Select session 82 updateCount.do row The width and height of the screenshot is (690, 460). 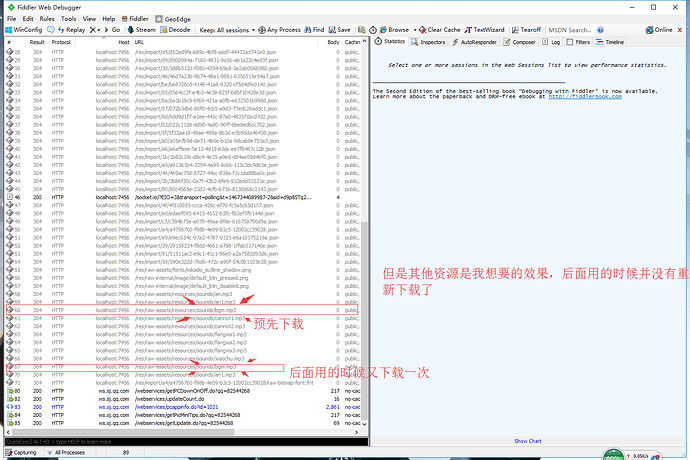pos(183,399)
